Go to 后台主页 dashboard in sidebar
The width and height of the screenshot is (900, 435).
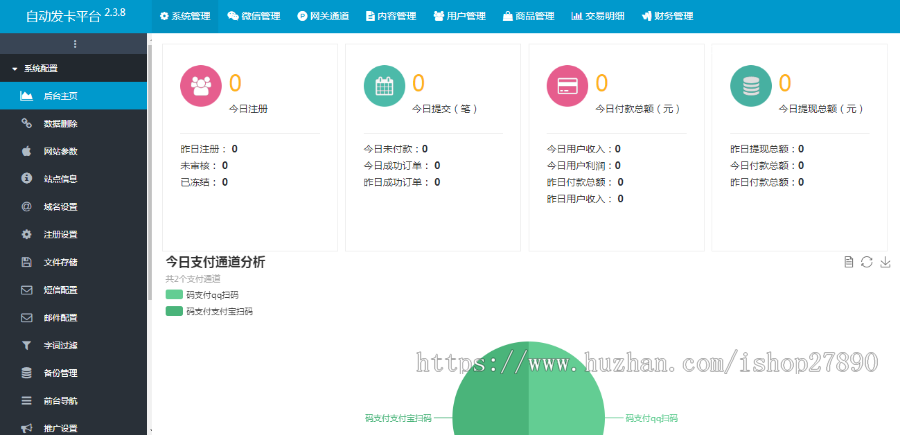[x=73, y=96]
